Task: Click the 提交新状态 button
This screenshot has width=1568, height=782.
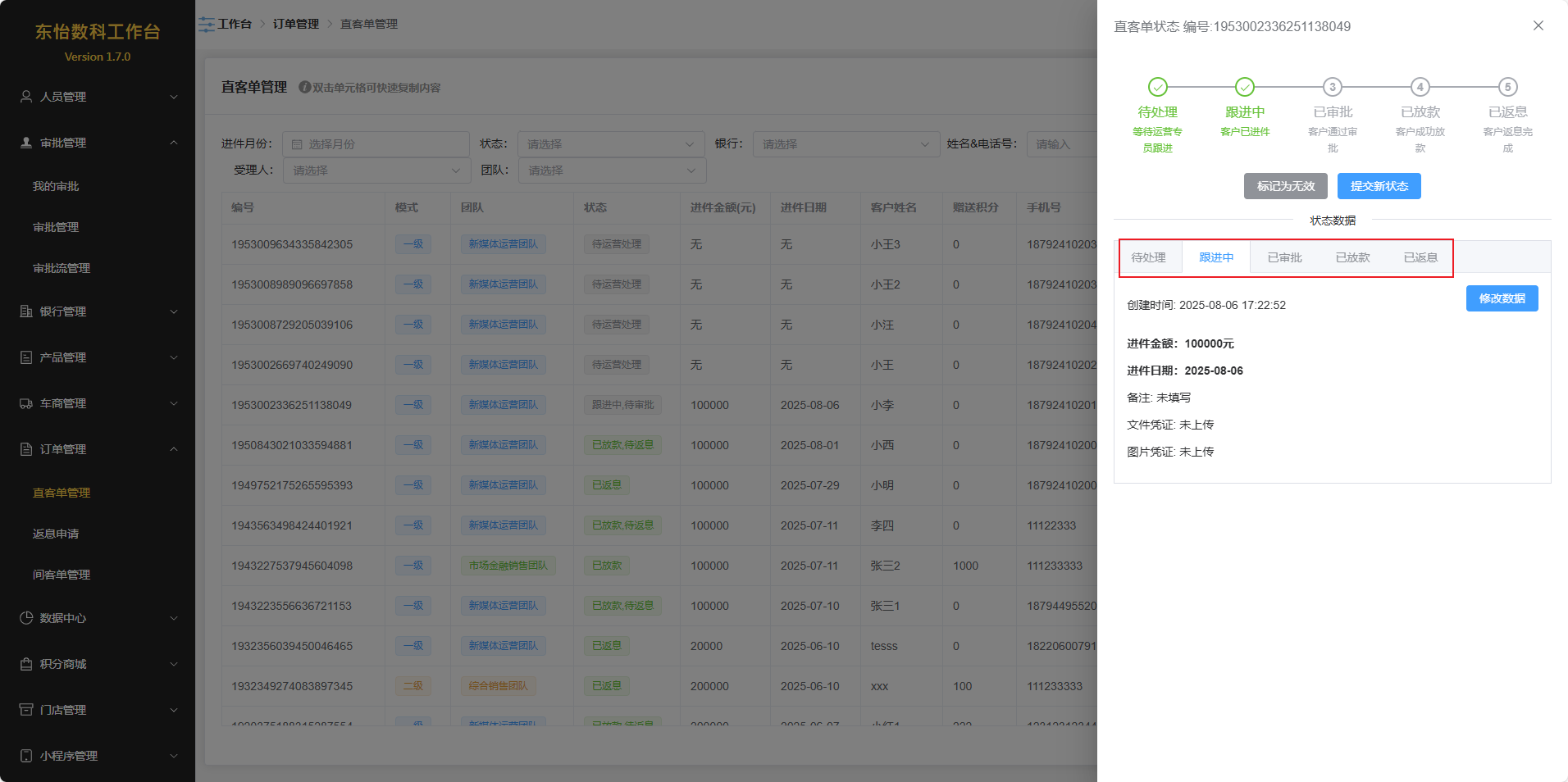Action: click(x=1379, y=186)
